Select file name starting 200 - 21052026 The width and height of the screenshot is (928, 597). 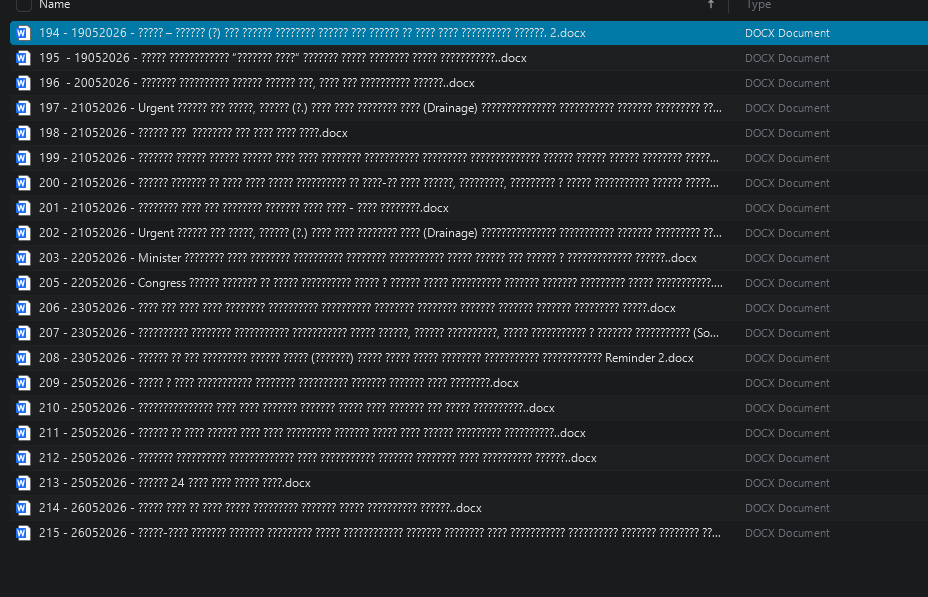pyautogui.click(x=379, y=183)
